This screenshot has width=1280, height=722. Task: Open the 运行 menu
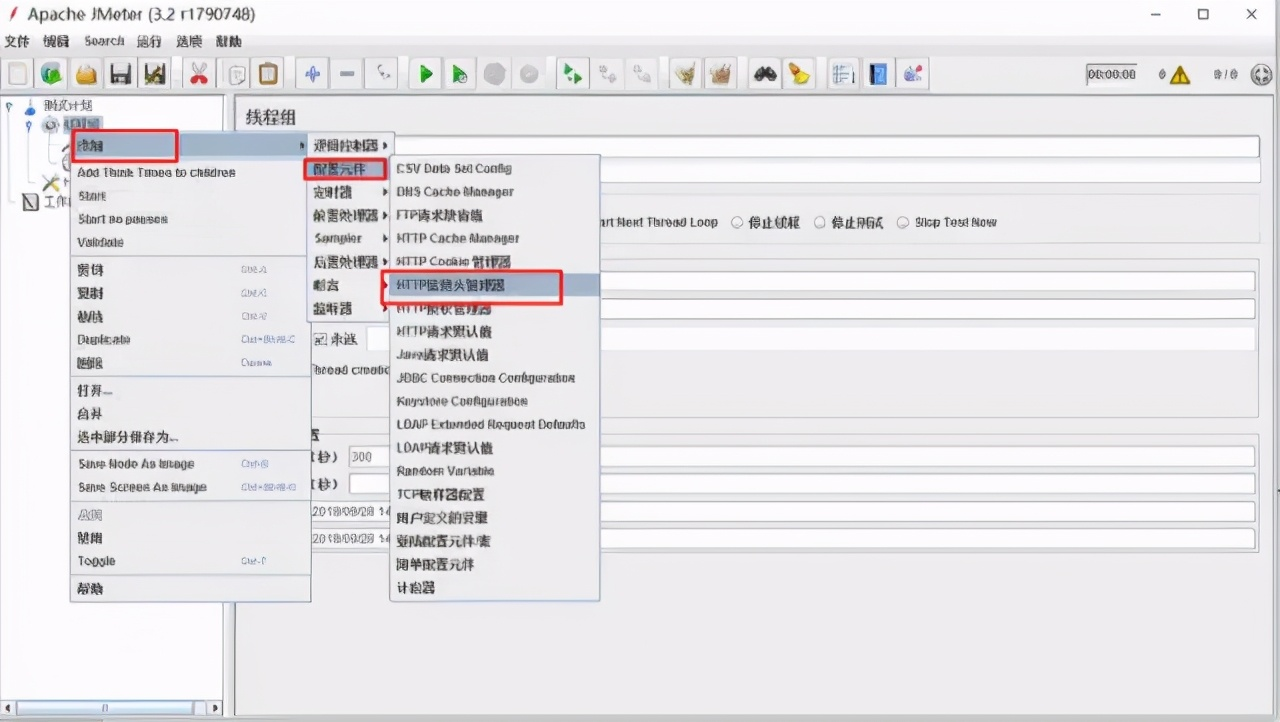click(149, 41)
